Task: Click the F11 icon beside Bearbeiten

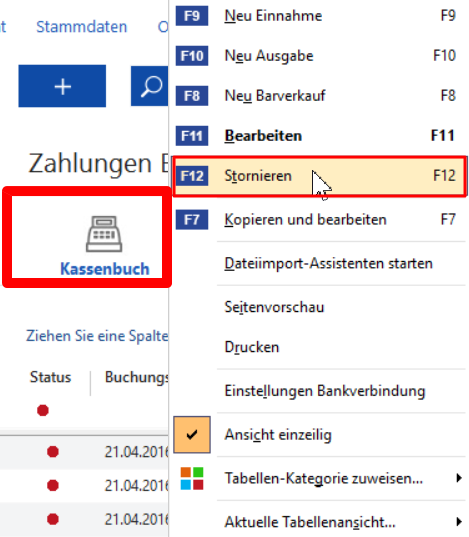Action: point(192,136)
